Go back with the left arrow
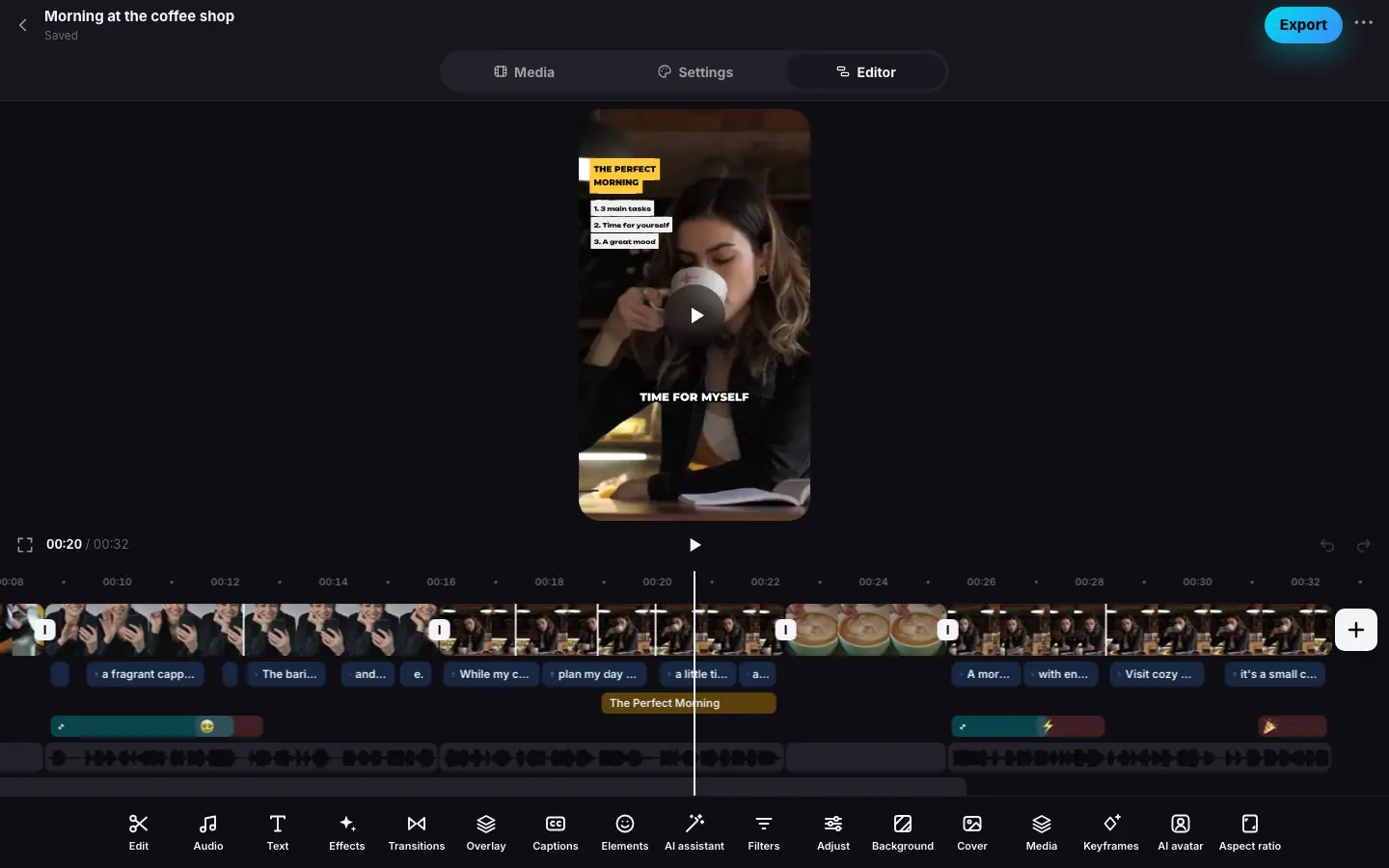Screen dimensions: 1389x868 pos(23,25)
